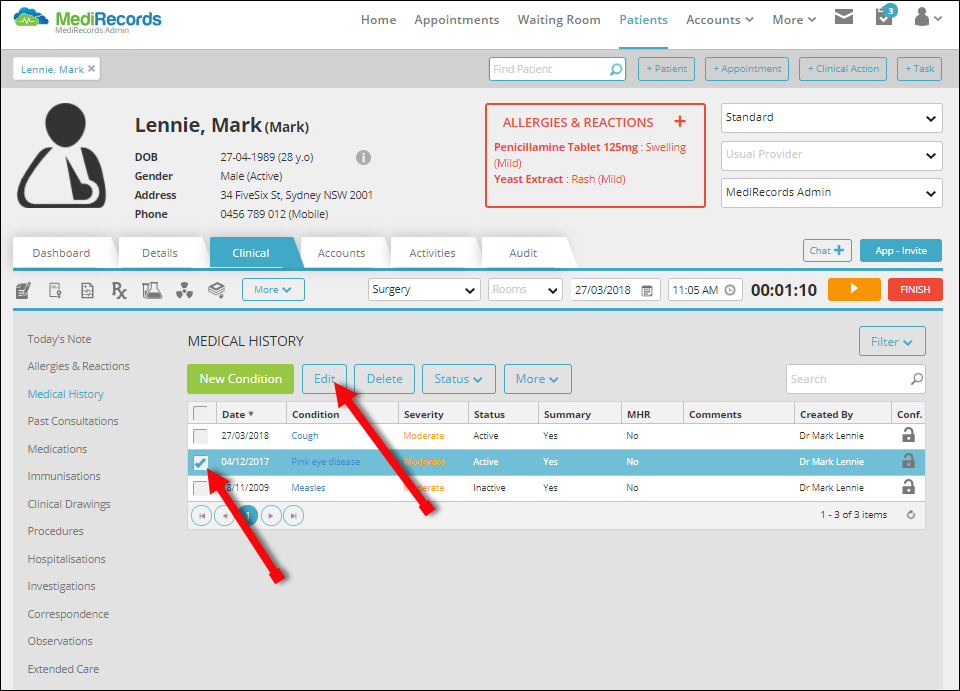Click the lock icon in Pink eye disease row
The width and height of the screenshot is (960, 691).
click(x=909, y=461)
